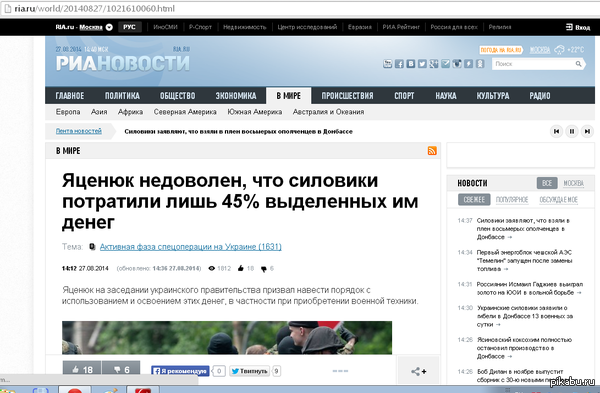Image resolution: width=600 pixels, height=393 pixels.
Task: Switch news panel to МОСКВА
Action: pyautogui.click(x=574, y=183)
